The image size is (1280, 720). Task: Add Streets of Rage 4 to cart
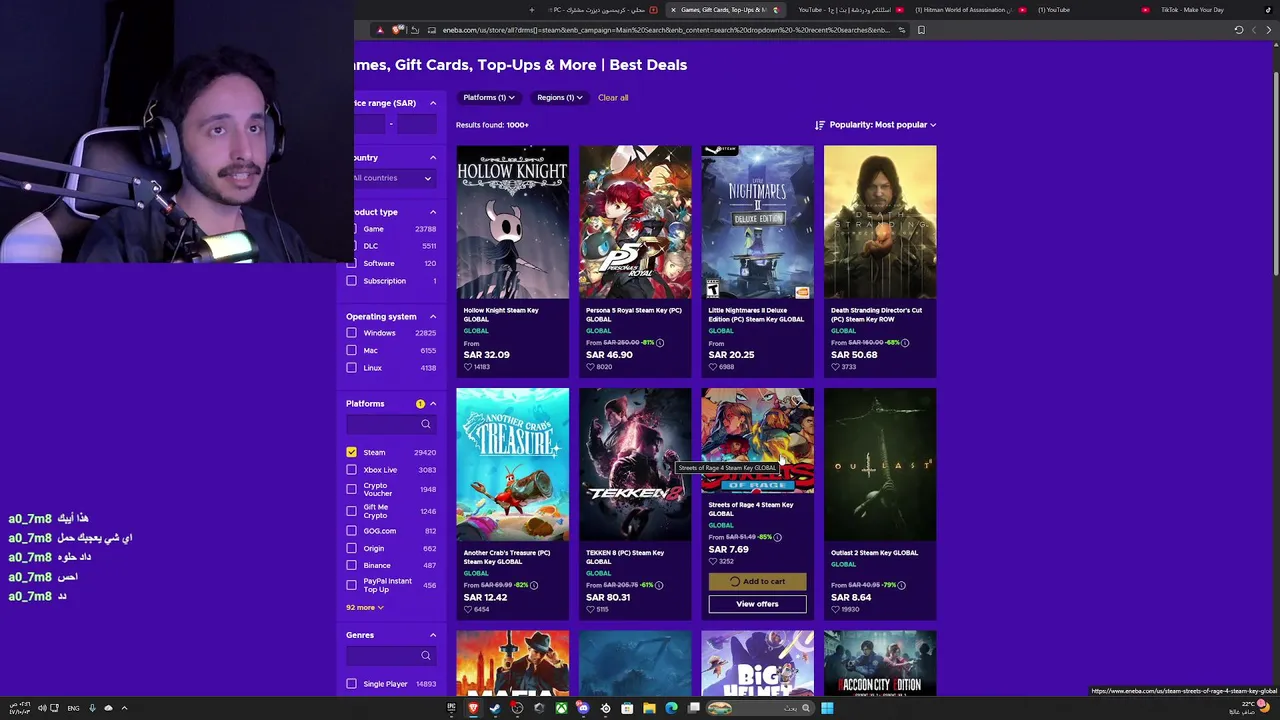pyautogui.click(x=757, y=581)
